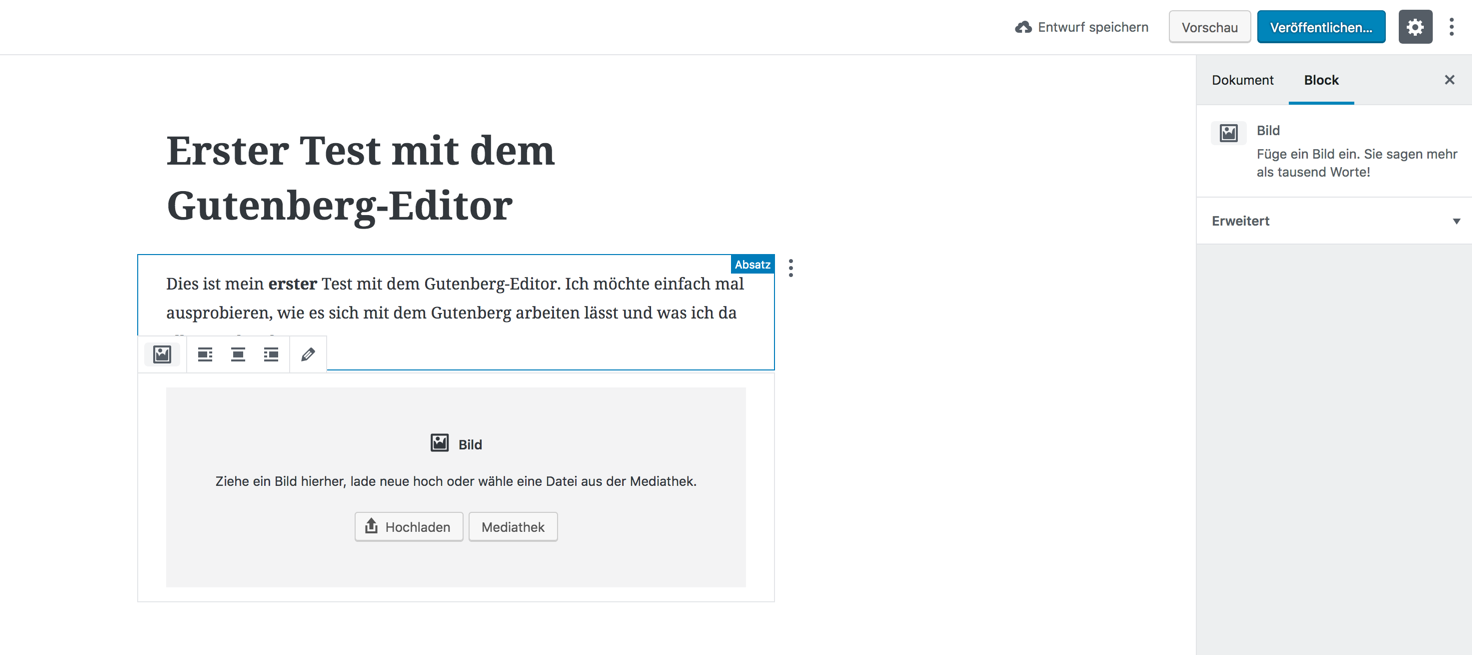Screen dimensions: 1472x655
Task: Expand the Erweitert panel
Action: pos(1334,221)
